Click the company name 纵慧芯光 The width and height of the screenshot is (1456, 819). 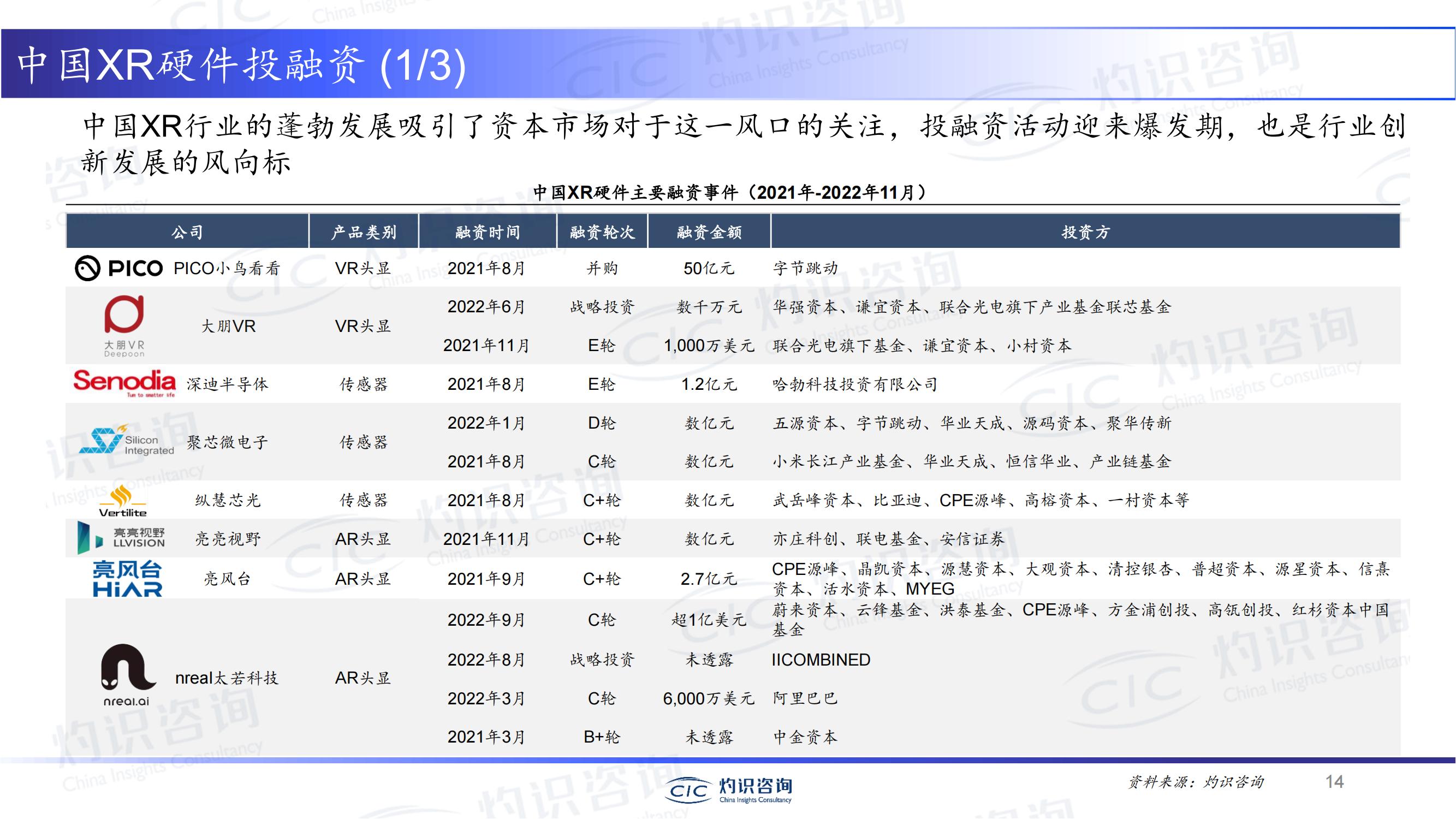coord(227,500)
